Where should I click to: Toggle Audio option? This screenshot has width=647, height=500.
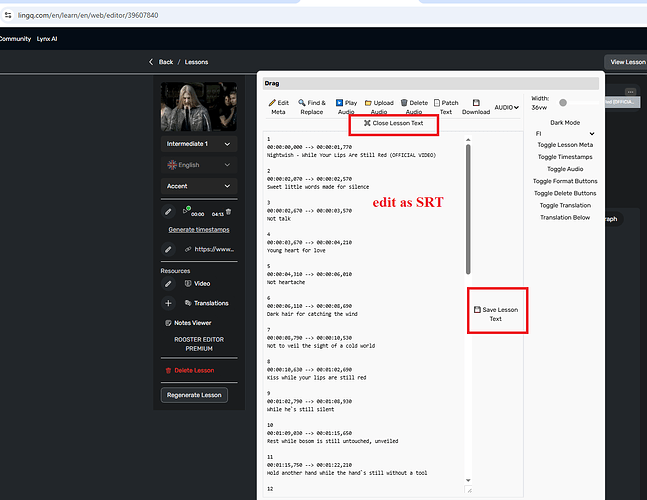tap(565, 169)
